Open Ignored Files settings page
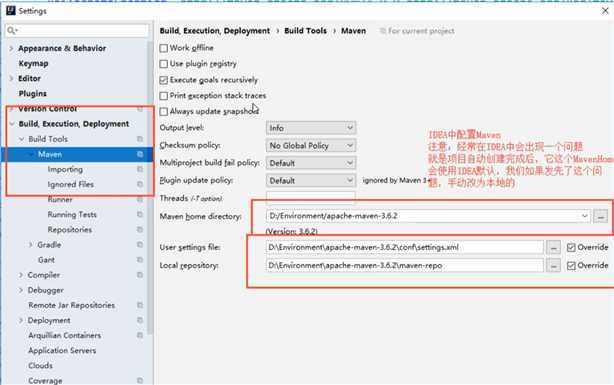This screenshot has height=385, width=614. tap(70, 184)
